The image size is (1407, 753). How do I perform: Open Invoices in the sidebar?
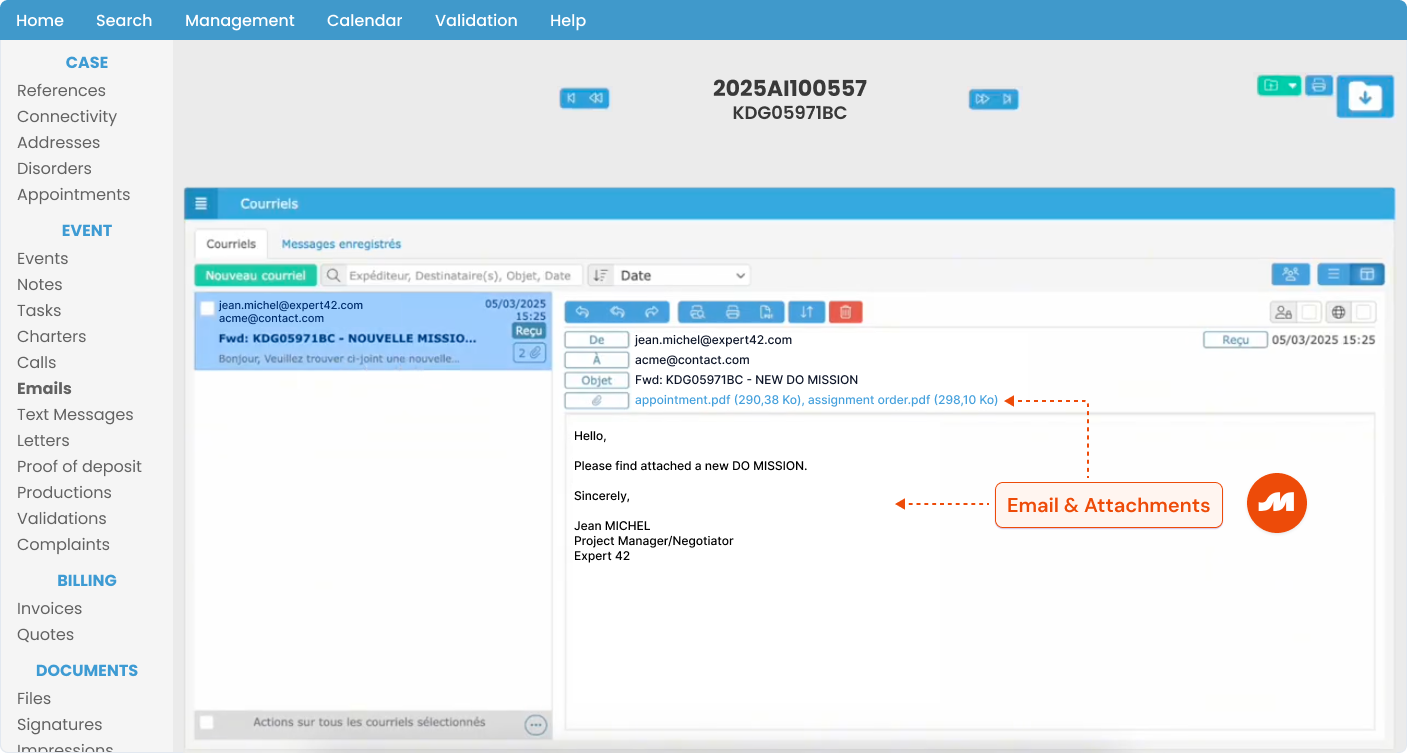pos(49,608)
